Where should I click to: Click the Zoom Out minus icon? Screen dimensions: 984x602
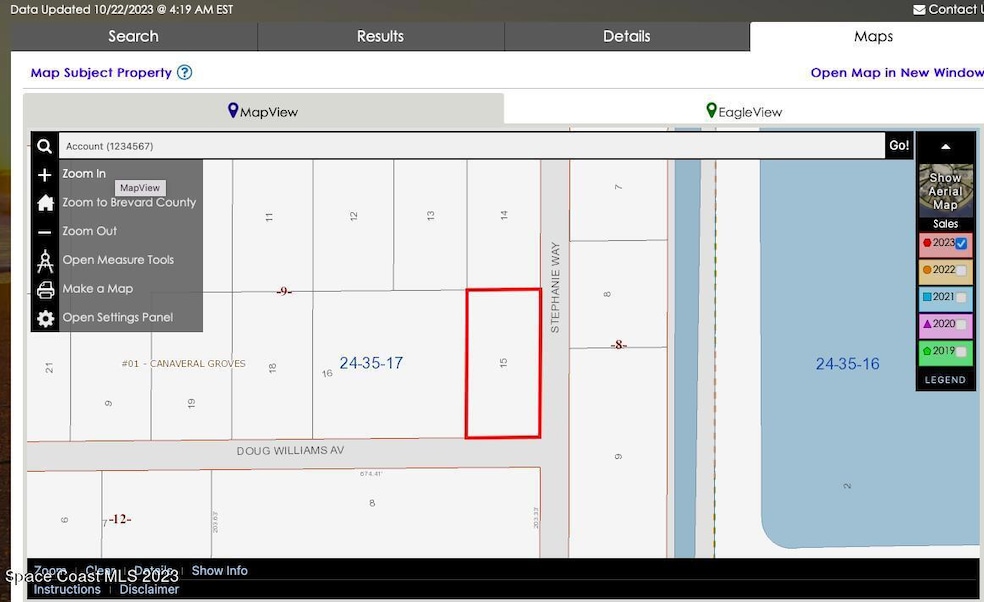[x=45, y=232]
